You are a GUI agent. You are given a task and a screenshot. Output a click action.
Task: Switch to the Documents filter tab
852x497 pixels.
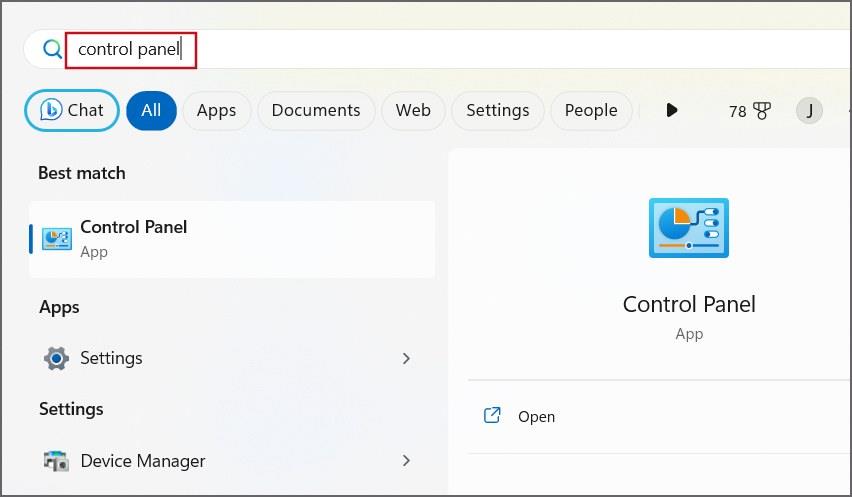[x=316, y=110]
